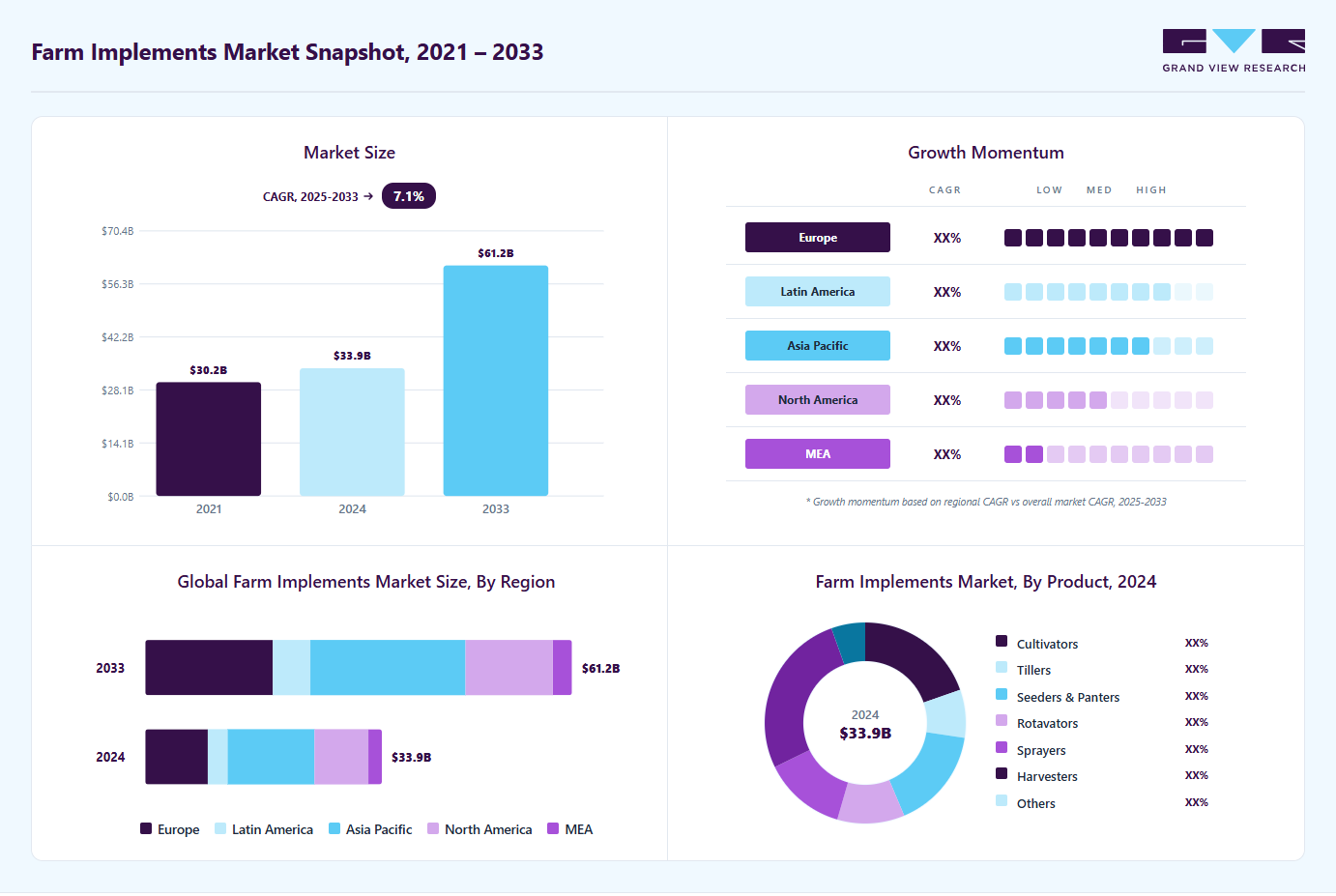This screenshot has width=1336, height=896.
Task: Click the Europe region label in Growth Momentum
Action: 818,238
